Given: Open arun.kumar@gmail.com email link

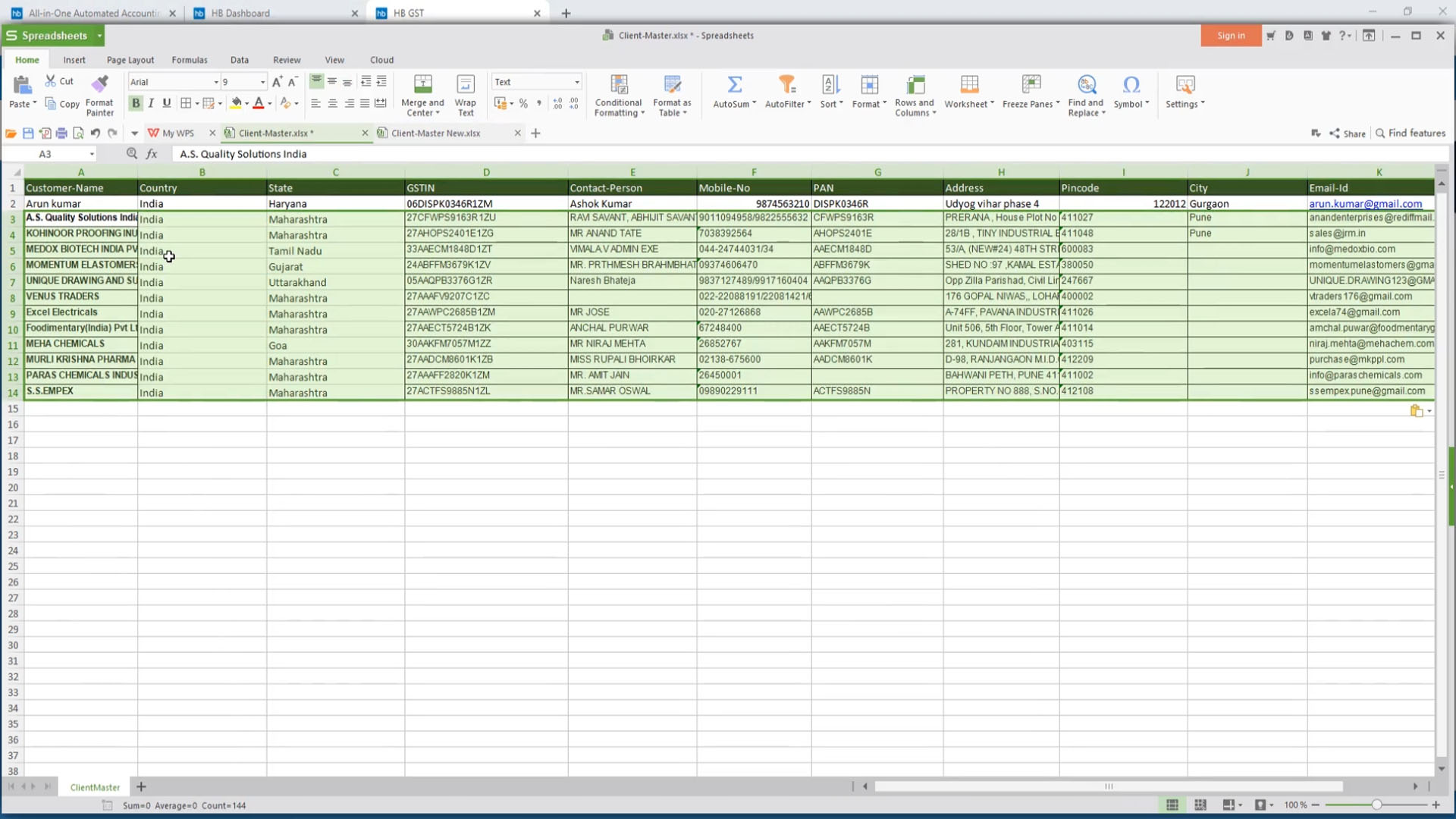Looking at the screenshot, I should click(x=1365, y=204).
